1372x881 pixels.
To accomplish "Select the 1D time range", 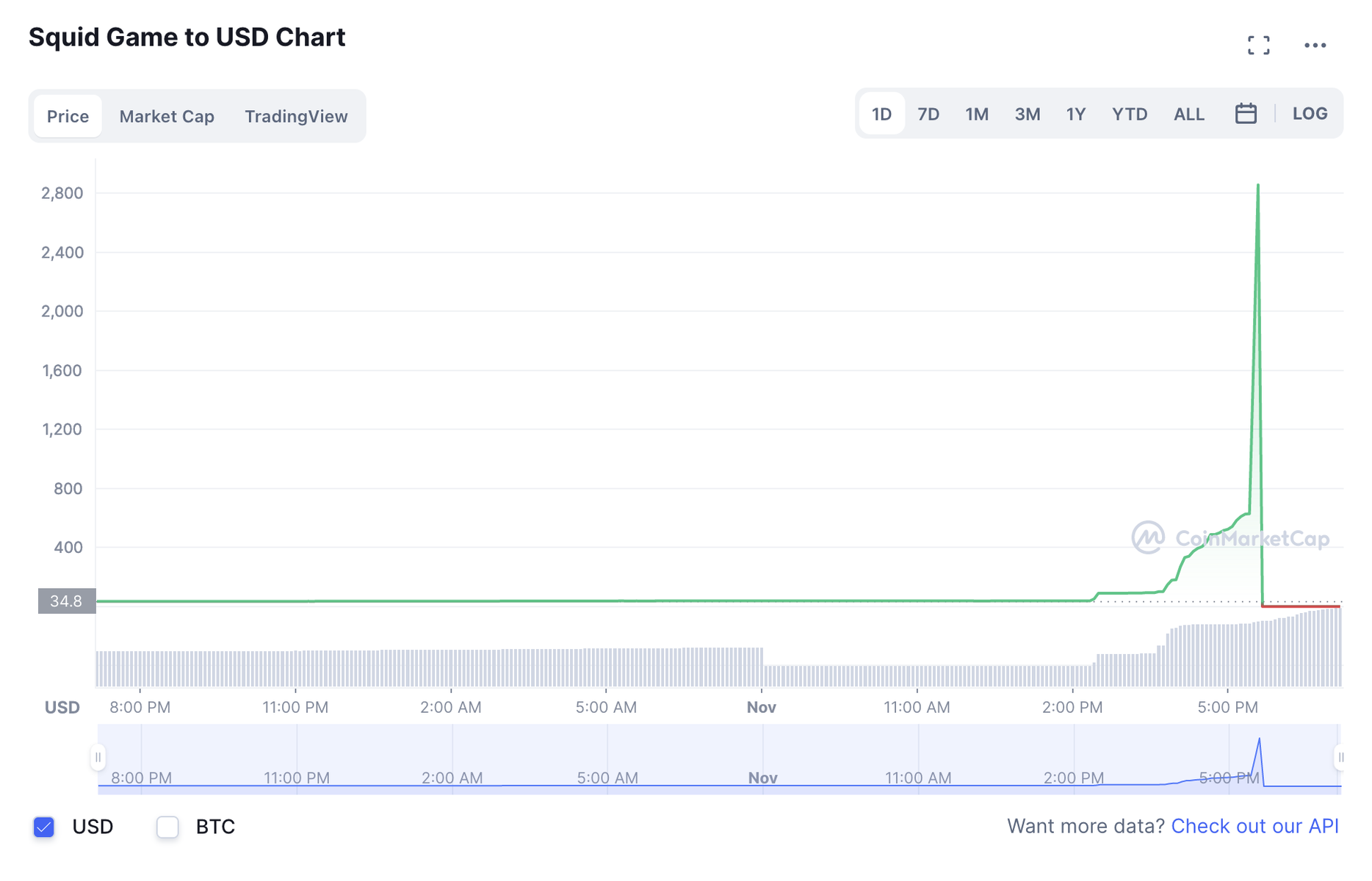I will (881, 114).
